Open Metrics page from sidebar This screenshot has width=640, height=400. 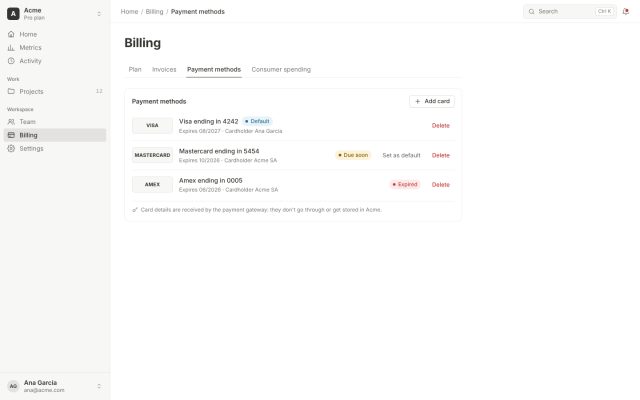coord(55,48)
